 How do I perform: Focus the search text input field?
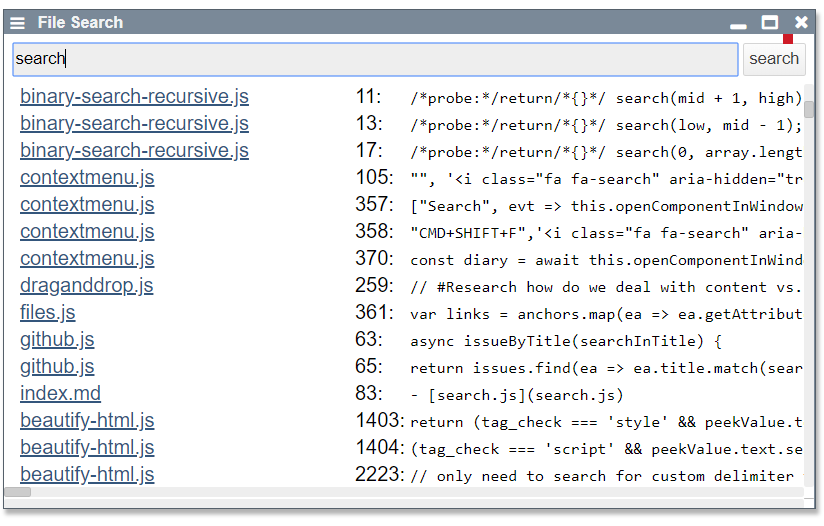375,59
